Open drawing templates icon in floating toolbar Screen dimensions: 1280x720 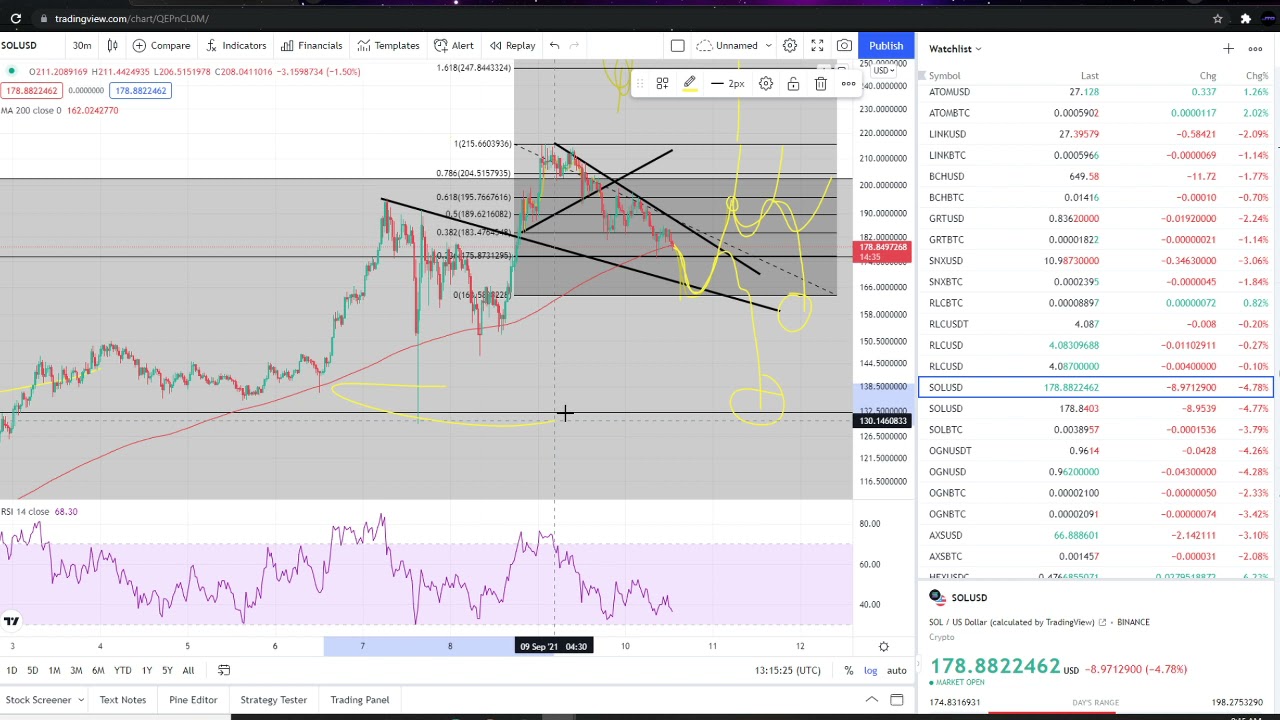[662, 84]
